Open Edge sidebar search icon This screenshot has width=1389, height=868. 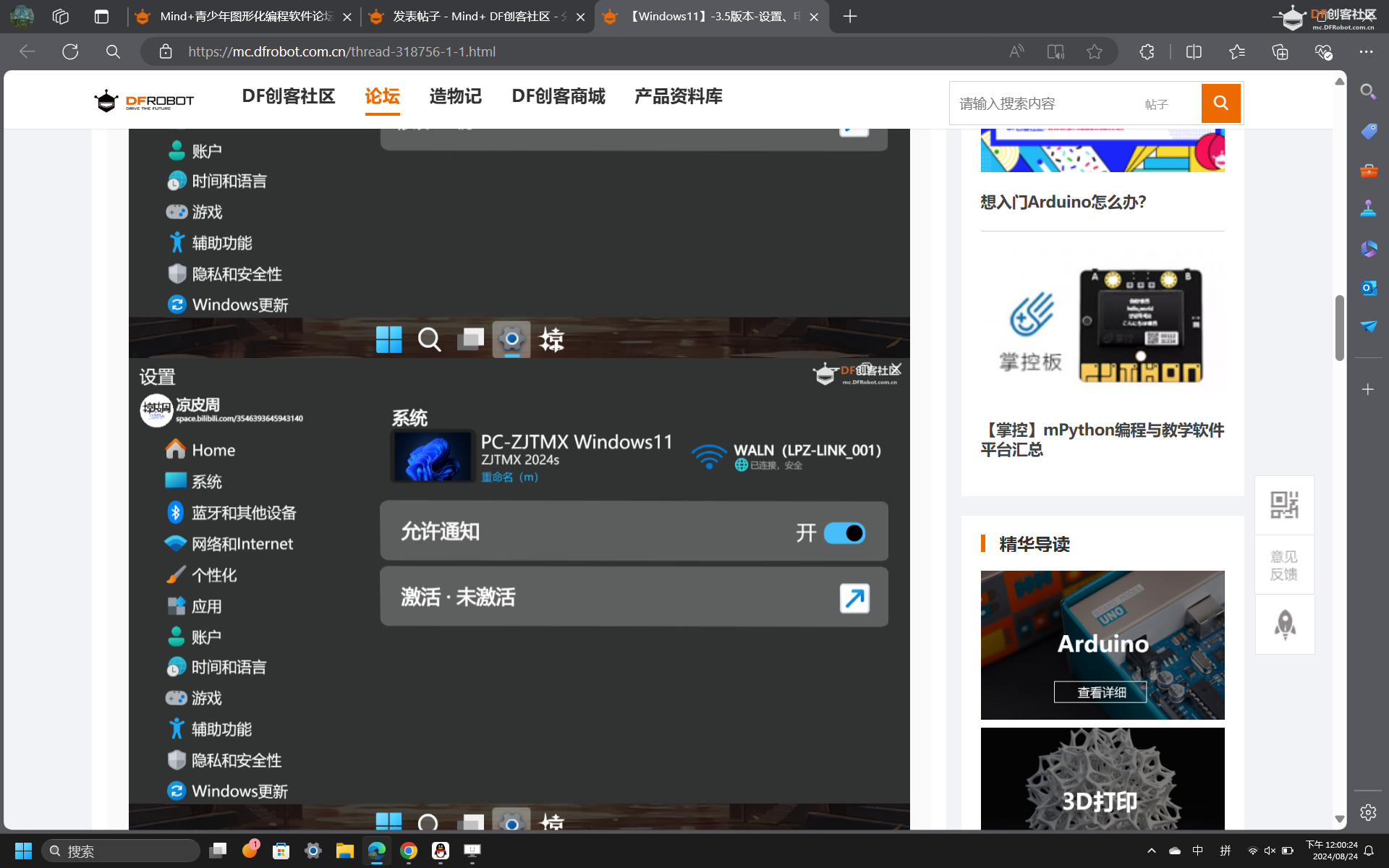1368,91
